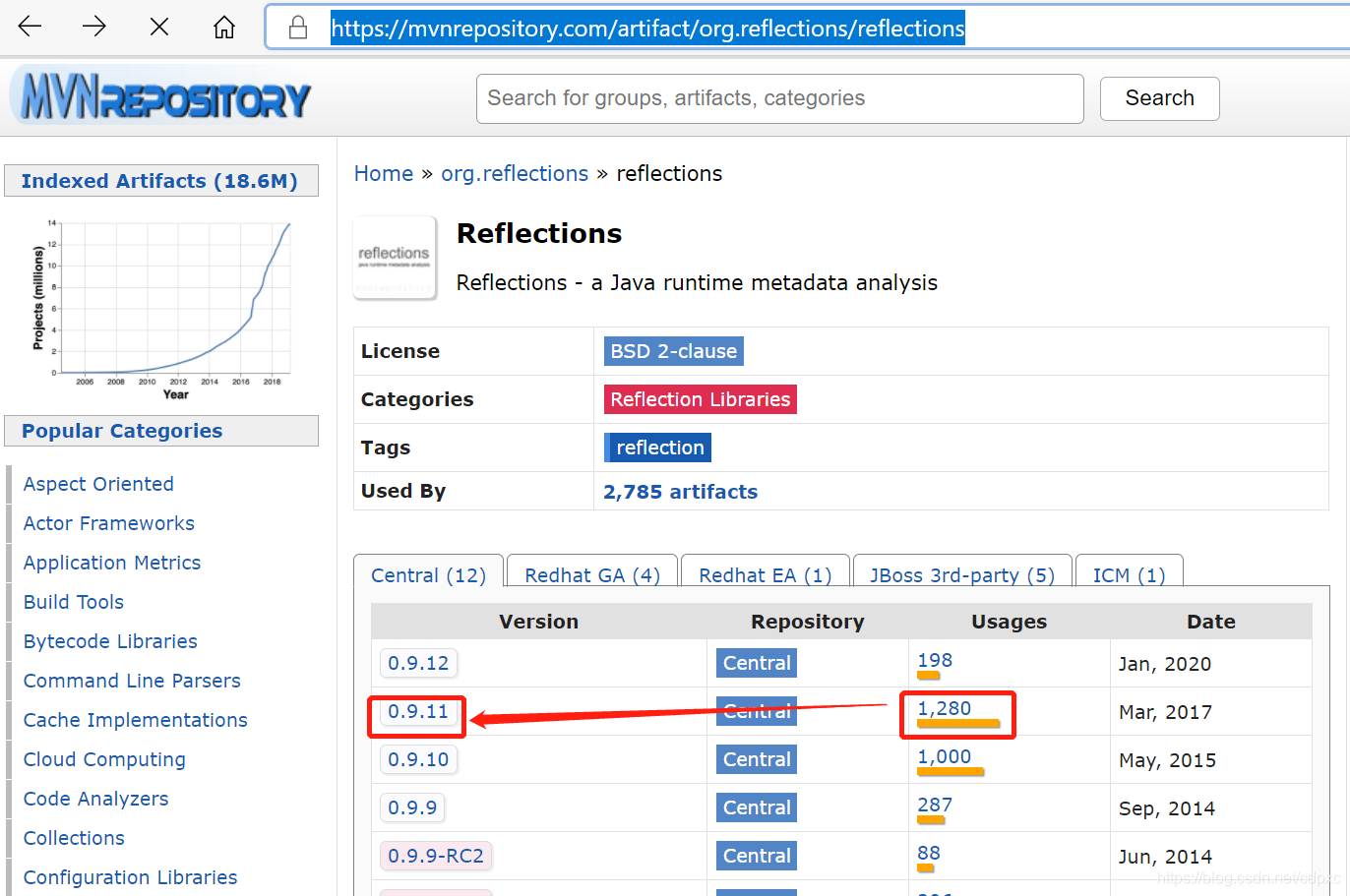This screenshot has height=896, width=1350.
Task: Open the Cloud Computing category
Action: pyautogui.click(x=104, y=759)
